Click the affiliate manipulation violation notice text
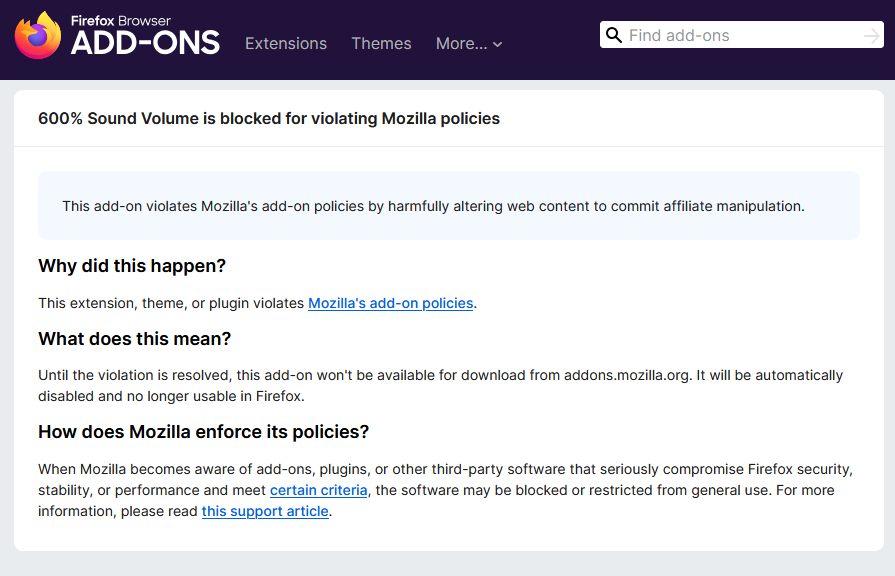This screenshot has width=895, height=576. pos(433,206)
